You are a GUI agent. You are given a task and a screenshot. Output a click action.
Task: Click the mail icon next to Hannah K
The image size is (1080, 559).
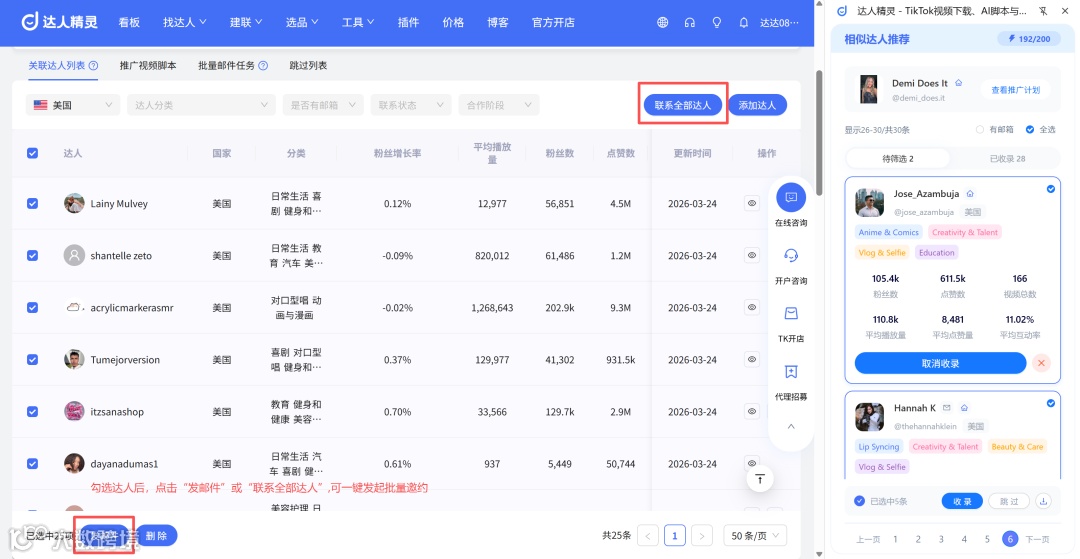(x=947, y=408)
